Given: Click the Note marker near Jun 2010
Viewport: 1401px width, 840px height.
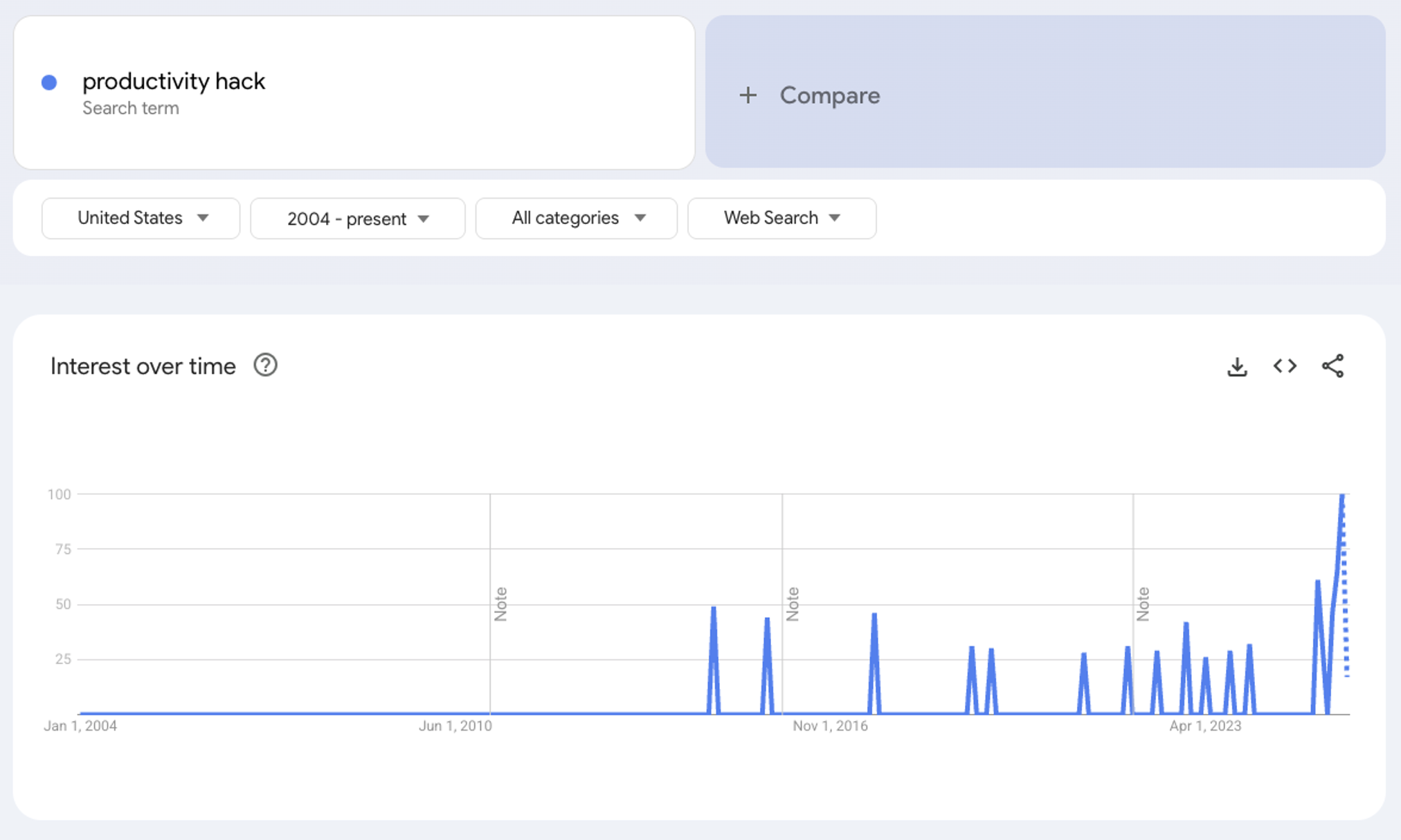Looking at the screenshot, I should point(500,604).
